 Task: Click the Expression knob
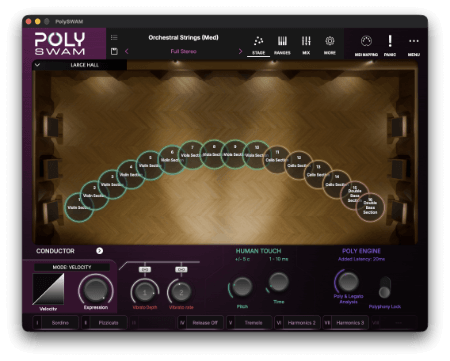(x=96, y=289)
